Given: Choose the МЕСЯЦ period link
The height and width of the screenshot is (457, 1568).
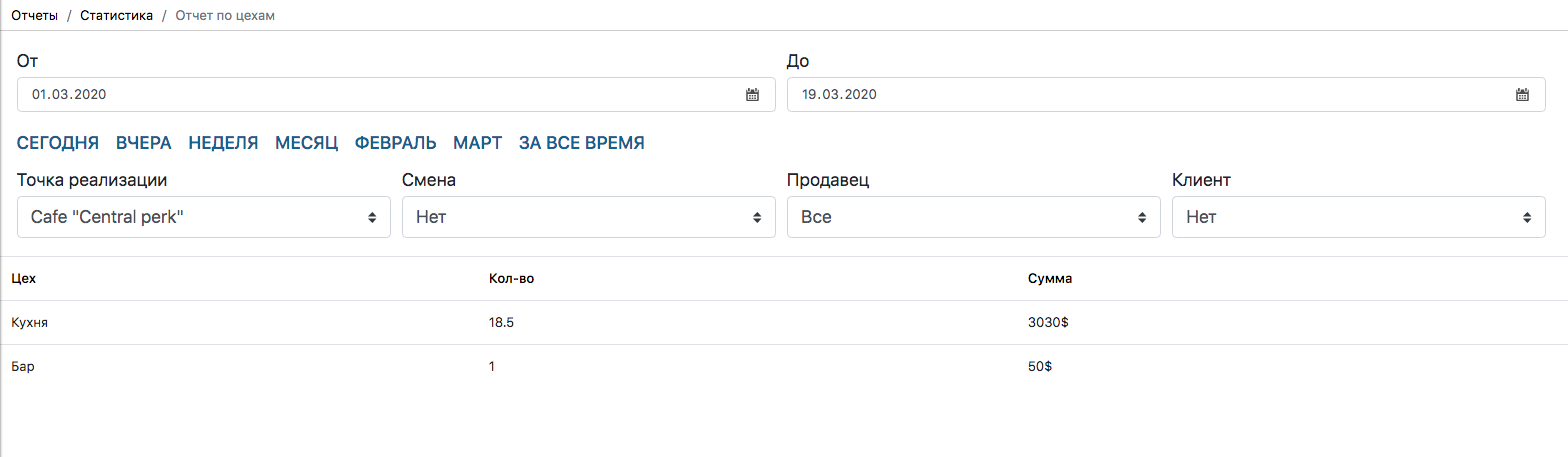Looking at the screenshot, I should pos(307,143).
